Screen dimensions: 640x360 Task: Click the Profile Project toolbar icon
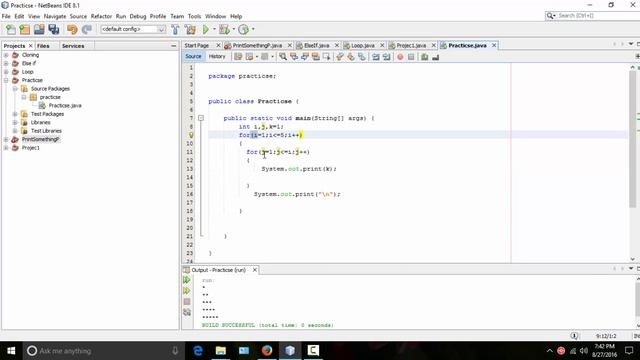click(x=244, y=29)
